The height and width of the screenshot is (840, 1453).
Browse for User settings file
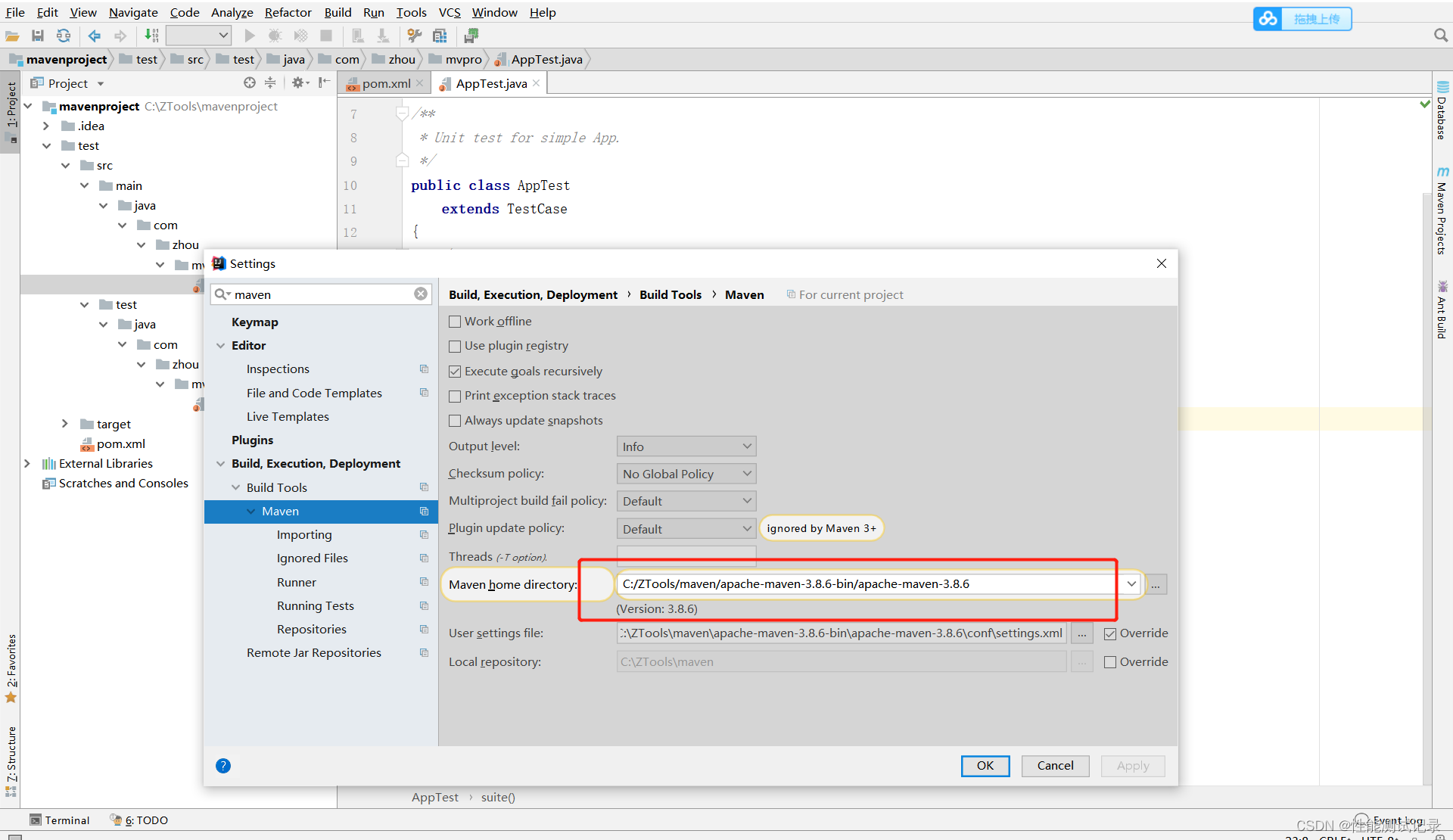pyautogui.click(x=1082, y=633)
